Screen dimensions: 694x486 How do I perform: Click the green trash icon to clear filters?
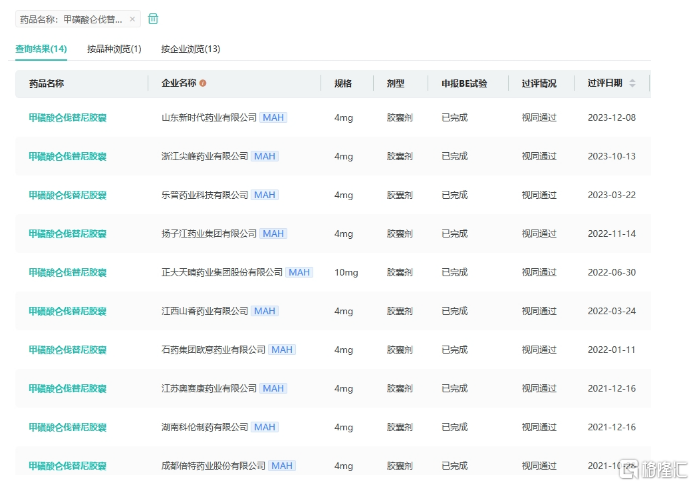153,19
